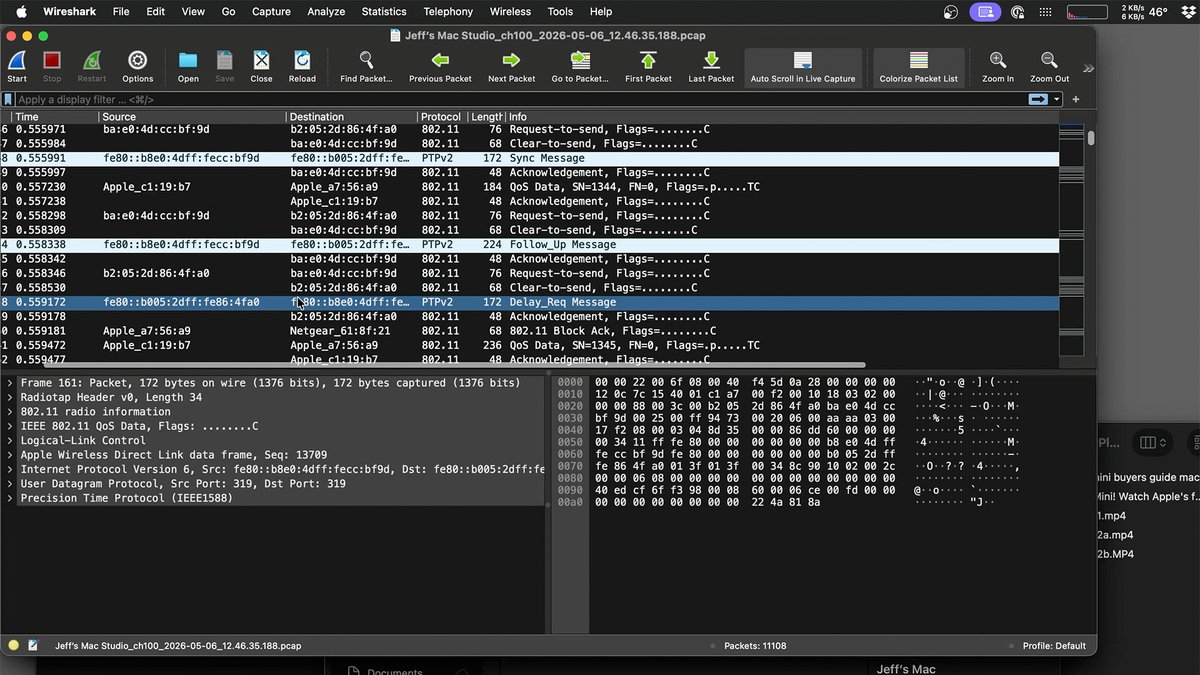The width and height of the screenshot is (1200, 675).
Task: Click the Restart capture icon
Action: 91,61
